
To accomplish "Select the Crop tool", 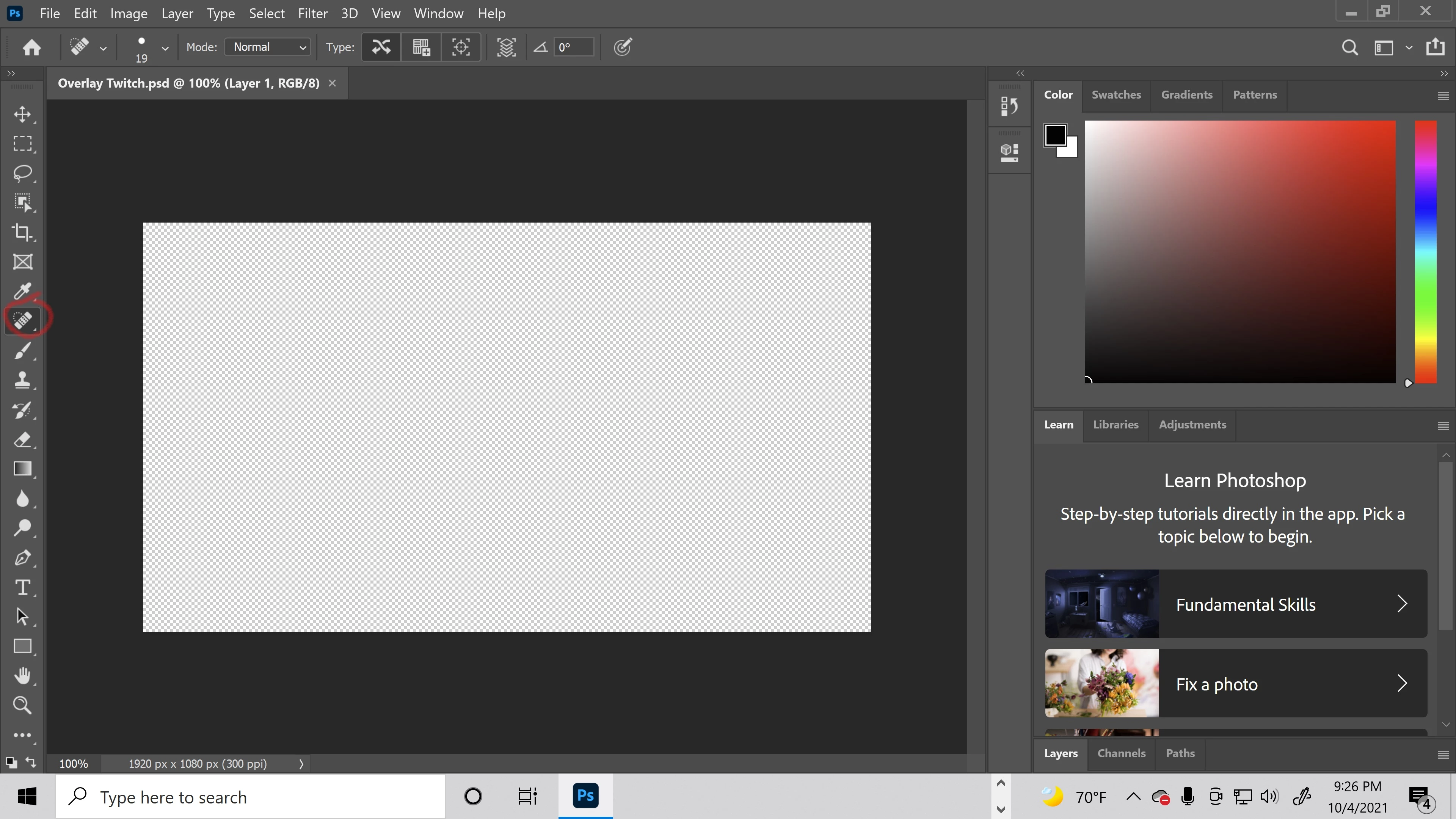I will pyautogui.click(x=23, y=232).
